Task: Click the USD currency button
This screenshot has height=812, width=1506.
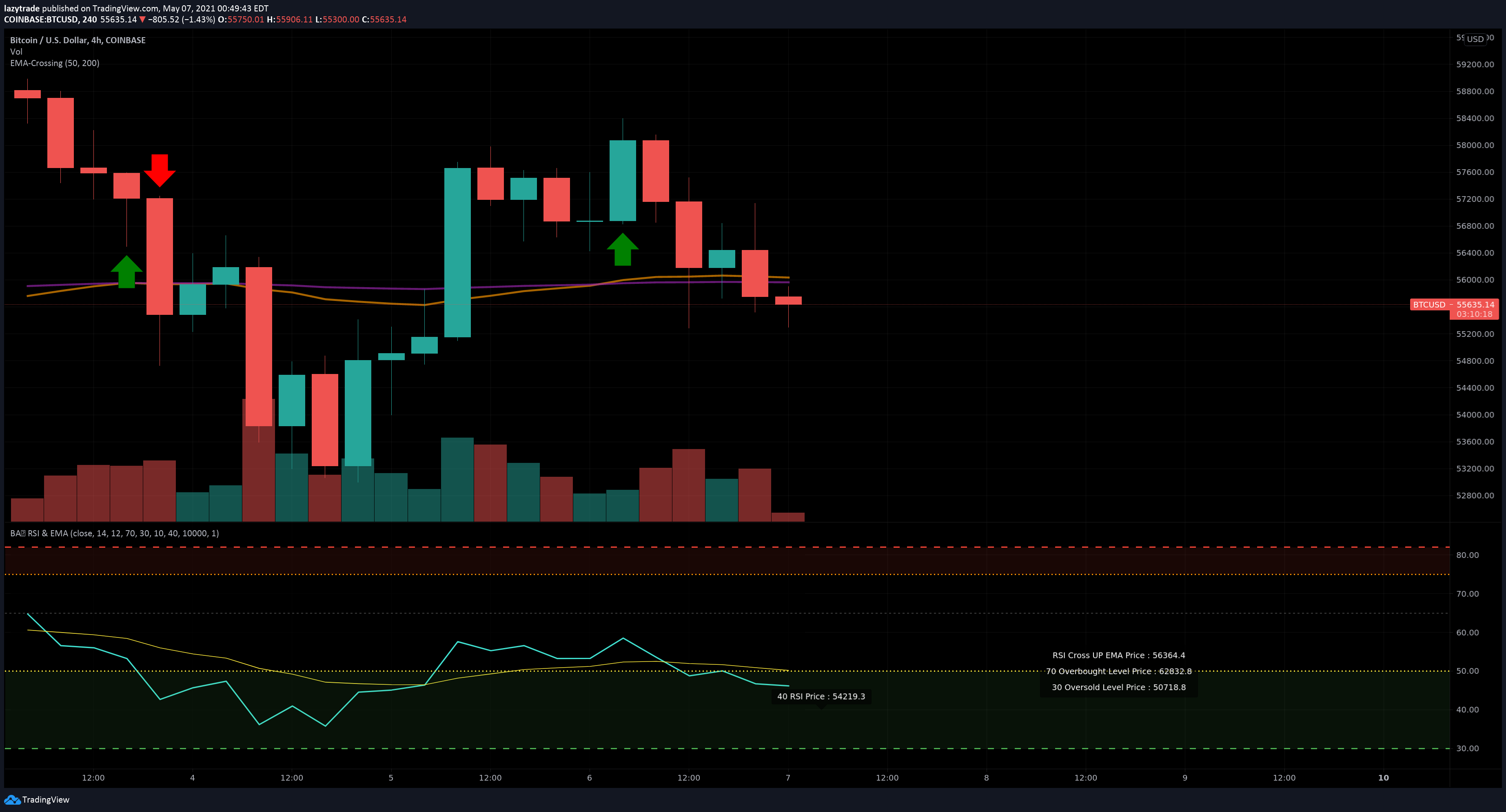Action: point(1475,39)
